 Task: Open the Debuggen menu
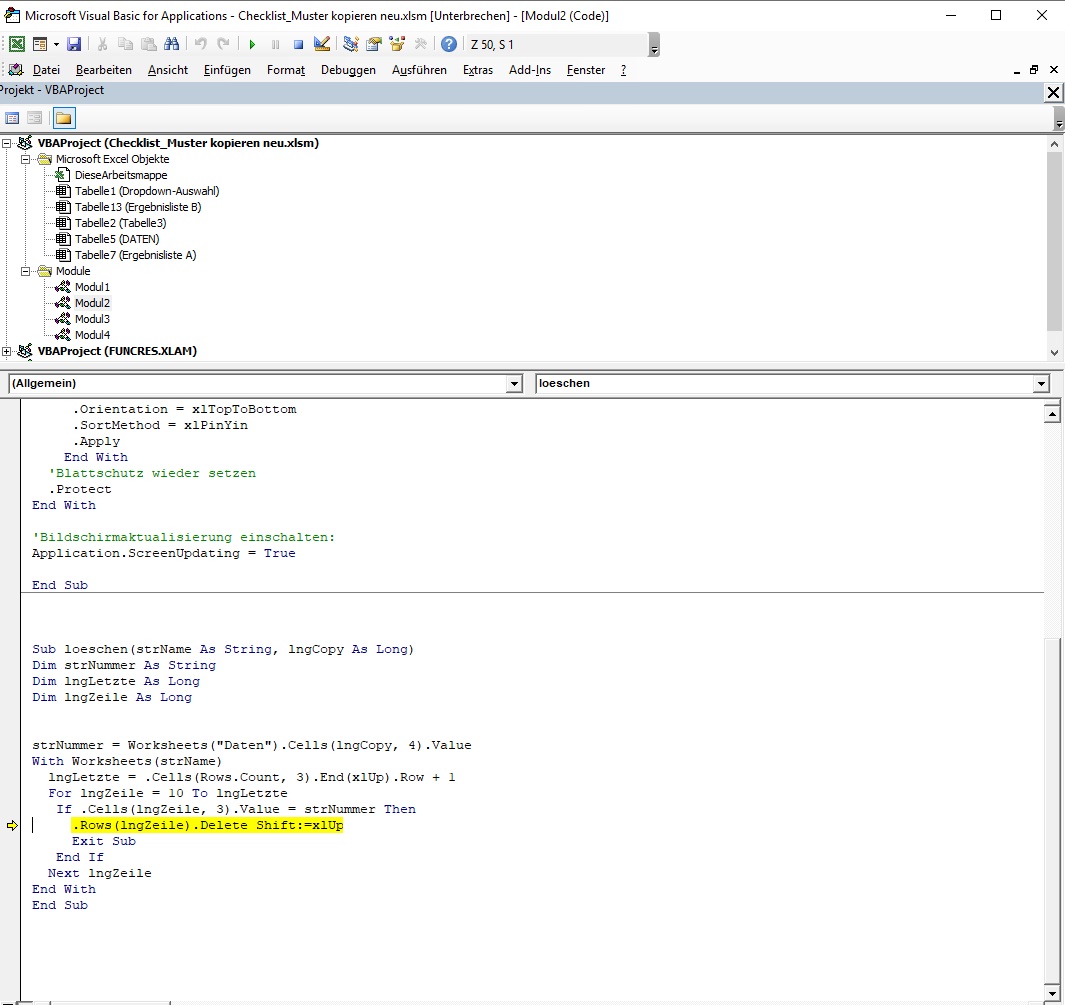(348, 70)
